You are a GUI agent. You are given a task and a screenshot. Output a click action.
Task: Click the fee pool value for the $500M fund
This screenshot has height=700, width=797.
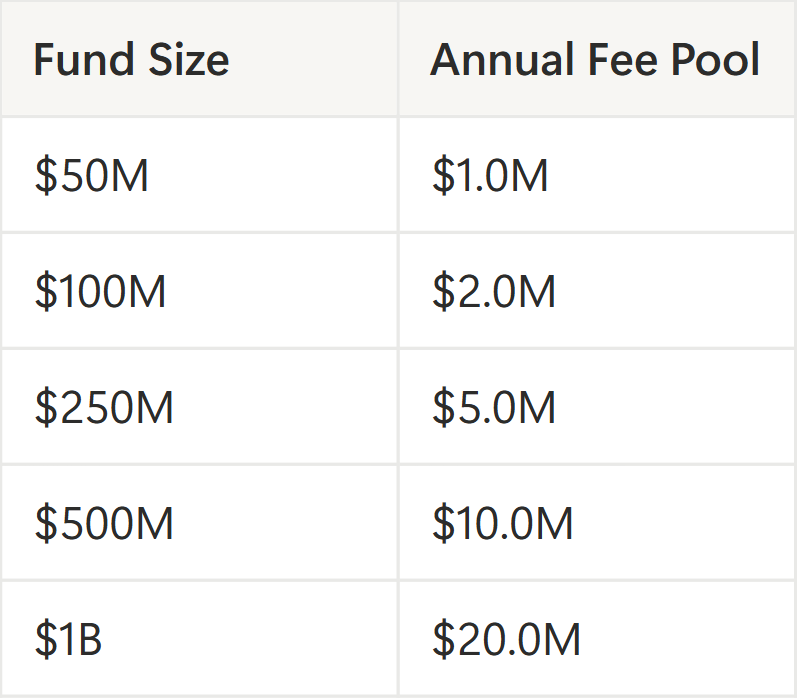502,525
